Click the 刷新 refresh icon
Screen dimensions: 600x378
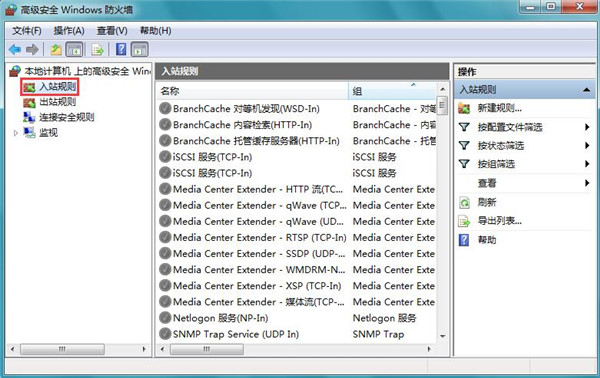464,202
